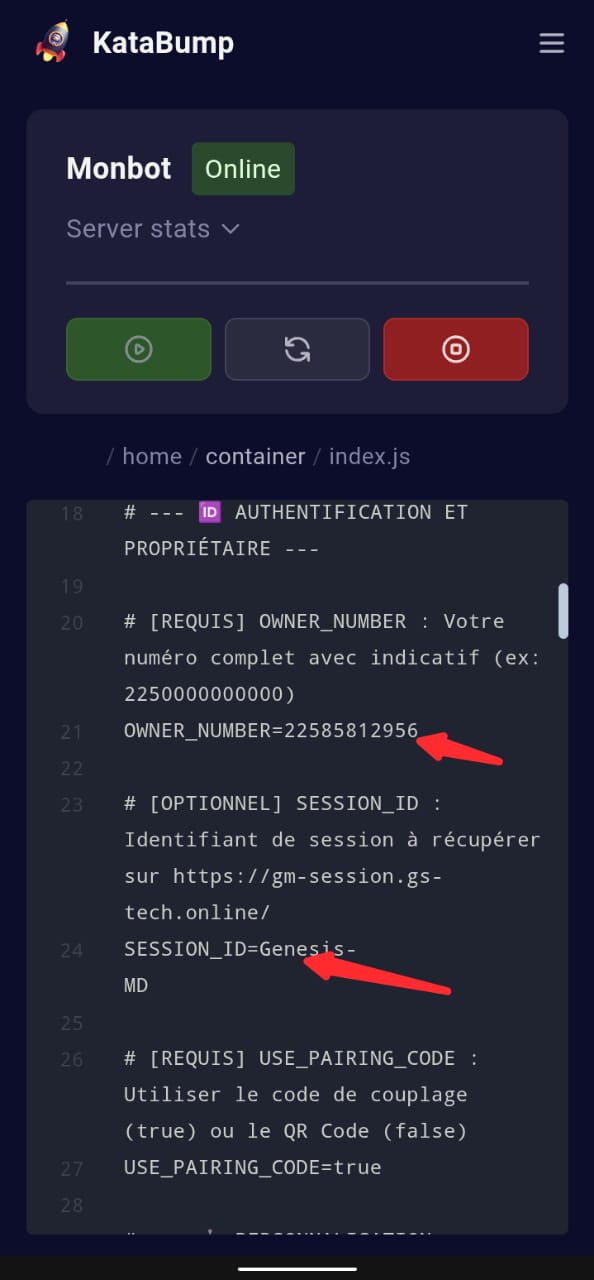The width and height of the screenshot is (594, 1280).
Task: Switch to the index.js file breadcrumb
Action: (369, 456)
